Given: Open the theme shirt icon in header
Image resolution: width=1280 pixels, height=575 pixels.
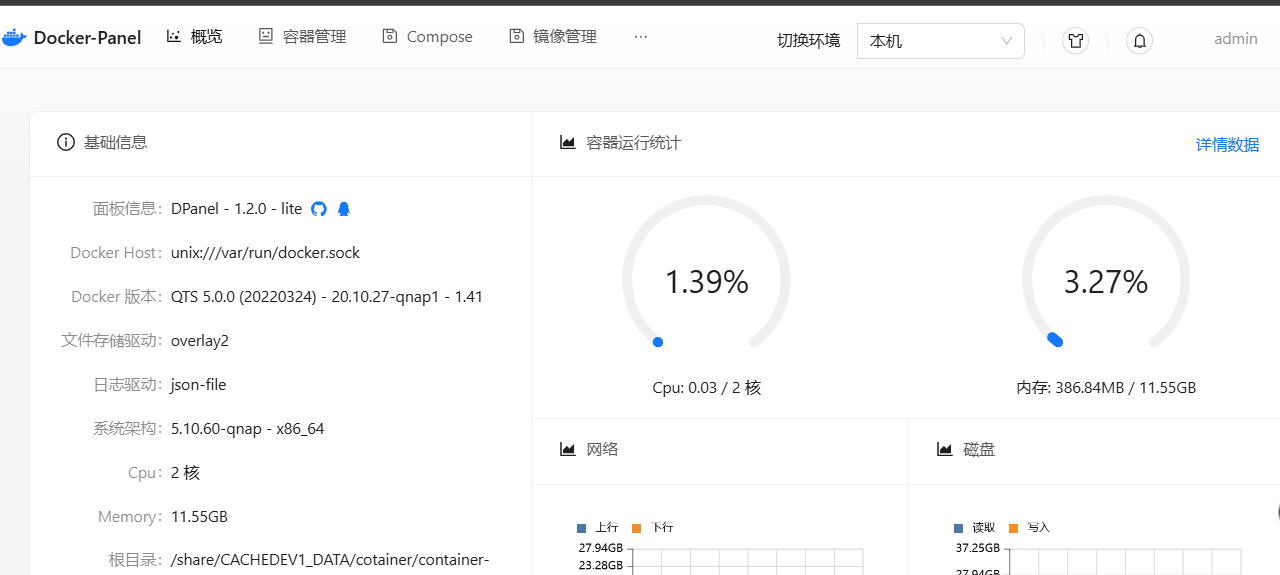Looking at the screenshot, I should [x=1075, y=41].
